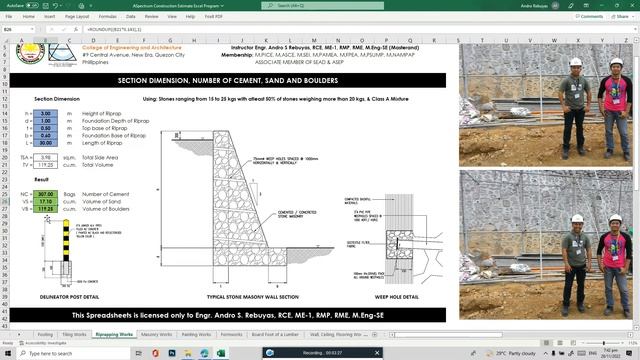Open Customize Quick Access Toolbar dropdown
This screenshot has width=640, height=360.
click(x=90, y=6)
